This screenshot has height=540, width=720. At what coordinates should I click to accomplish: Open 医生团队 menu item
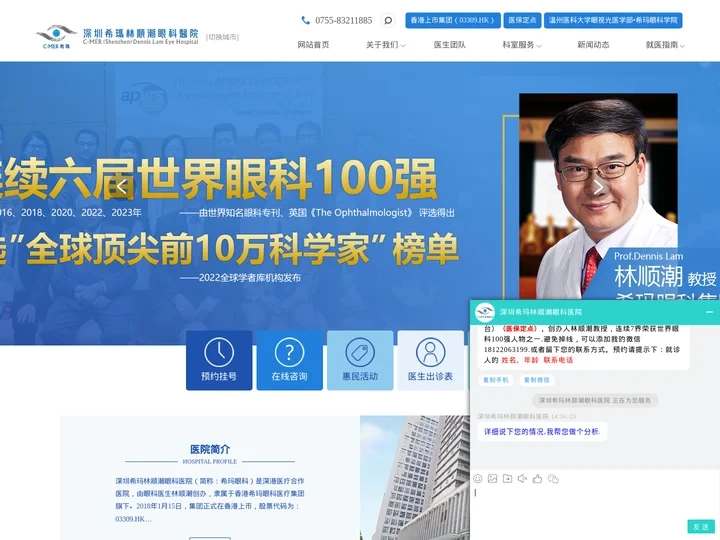(x=450, y=45)
